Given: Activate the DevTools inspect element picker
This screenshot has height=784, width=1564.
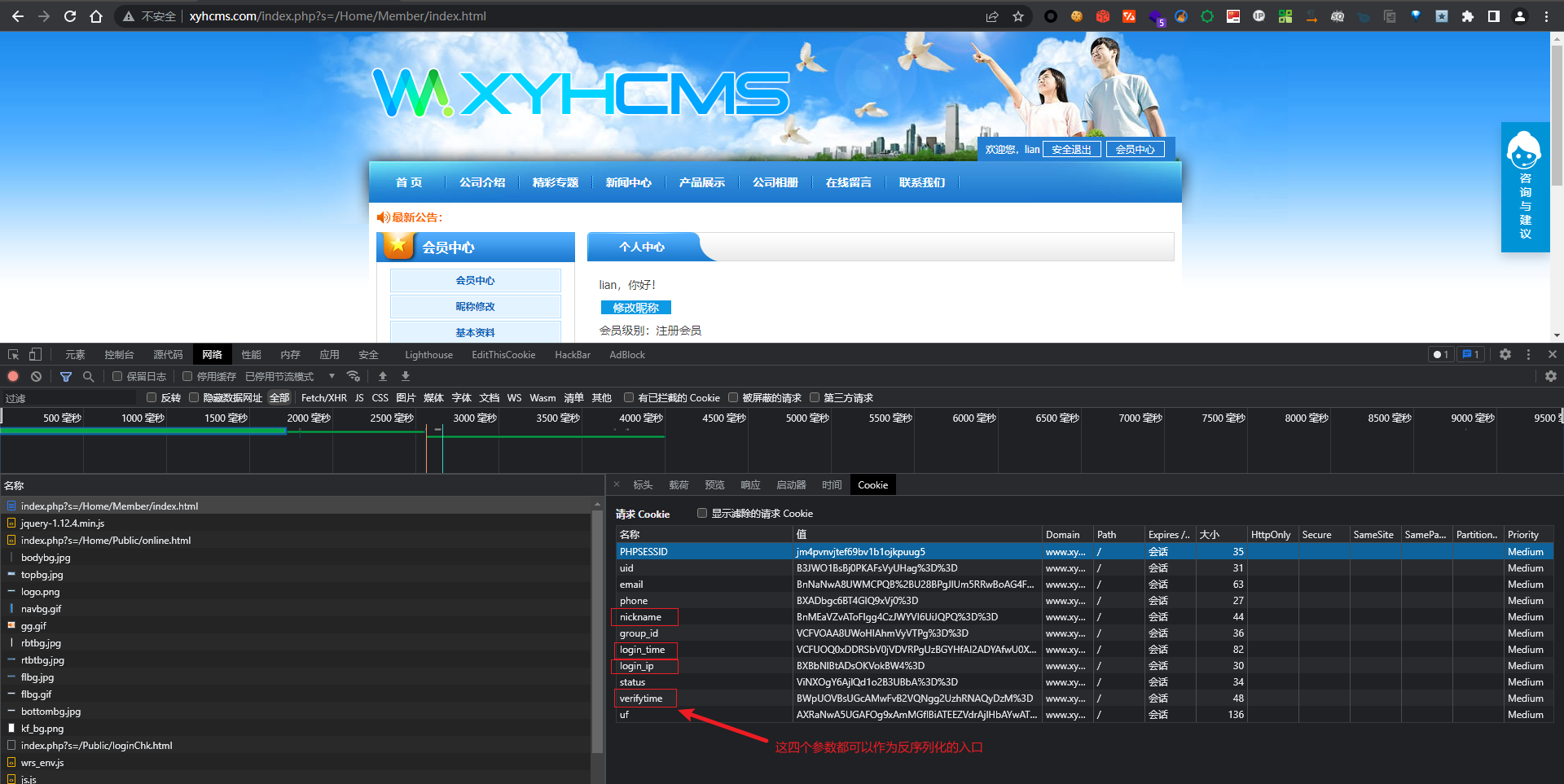Looking at the screenshot, I should [13, 354].
